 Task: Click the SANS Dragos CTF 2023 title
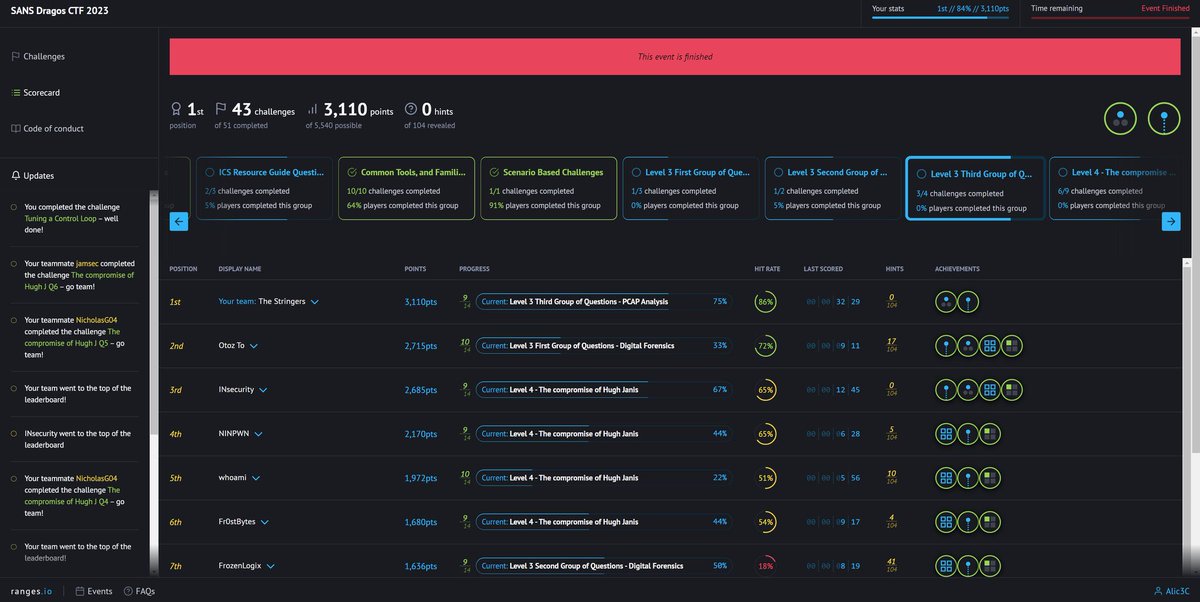(x=60, y=10)
